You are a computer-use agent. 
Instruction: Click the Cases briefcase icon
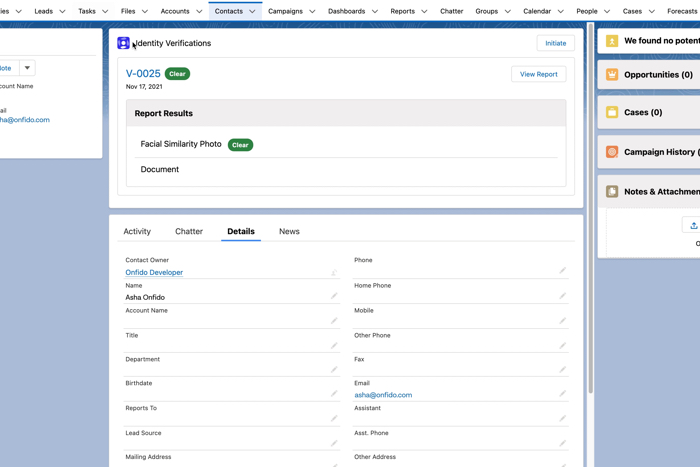click(x=612, y=113)
